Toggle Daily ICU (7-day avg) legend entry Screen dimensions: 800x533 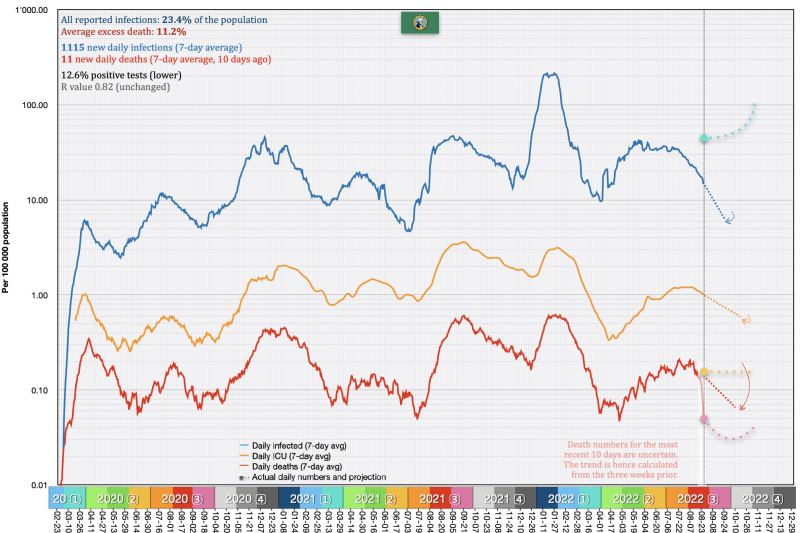288,456
